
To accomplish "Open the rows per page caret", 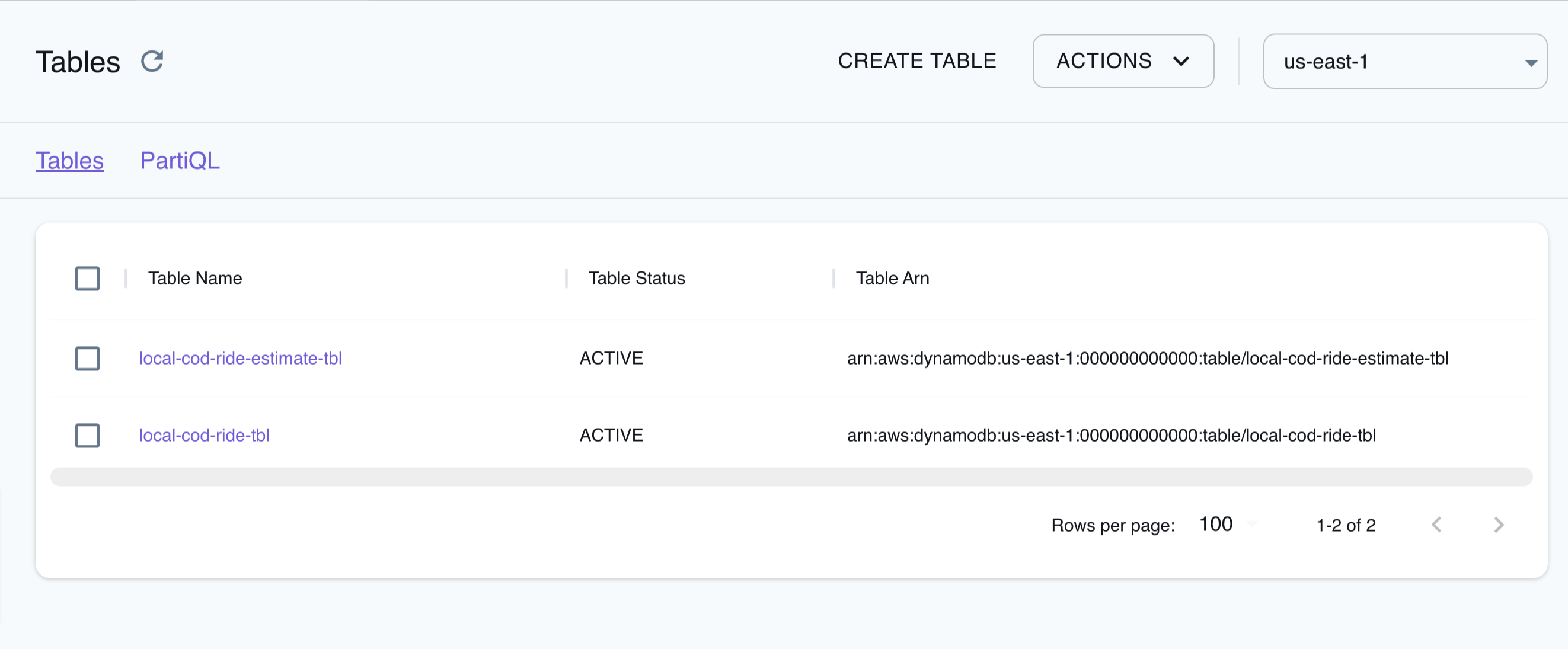I will pyautogui.click(x=1252, y=525).
